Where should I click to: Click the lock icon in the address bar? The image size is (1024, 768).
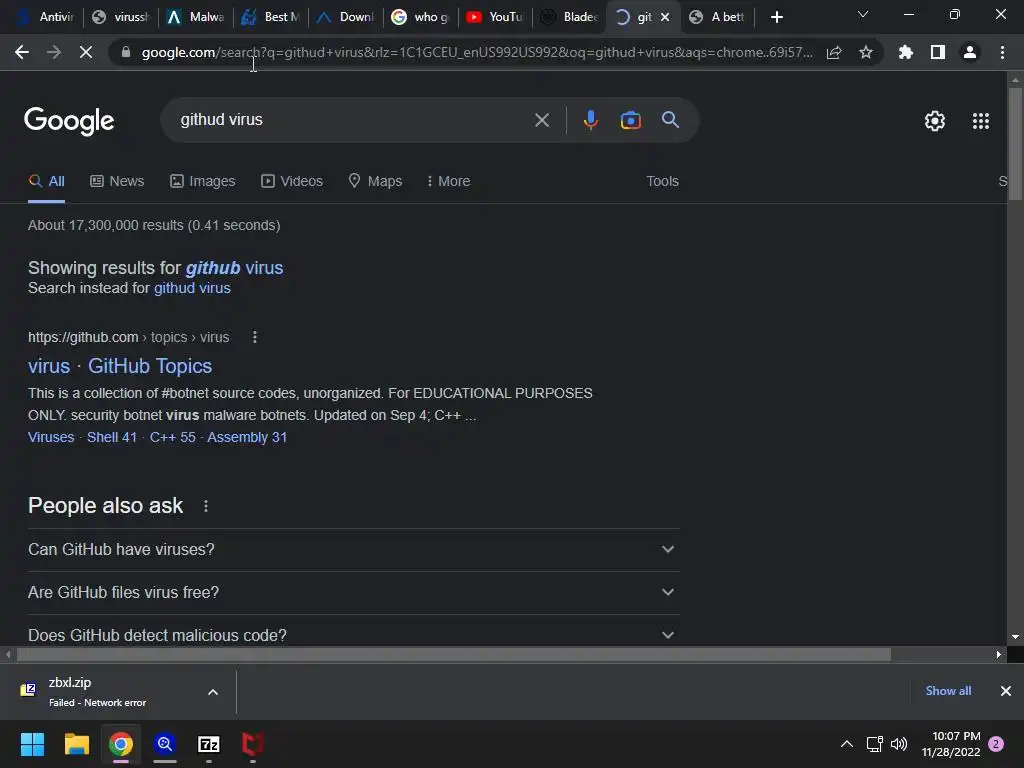(x=126, y=52)
